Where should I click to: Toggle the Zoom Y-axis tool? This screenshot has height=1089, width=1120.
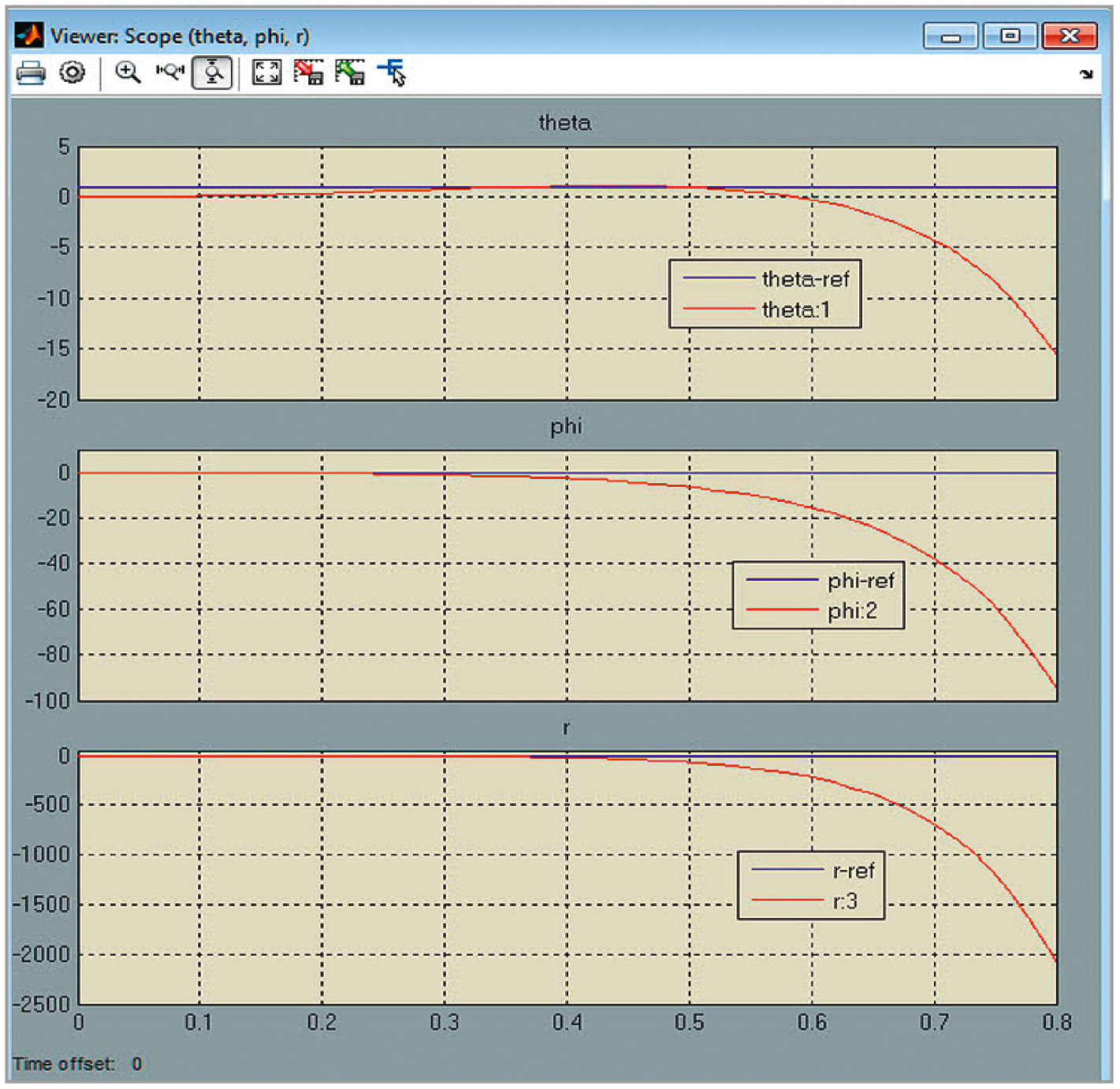tap(212, 73)
